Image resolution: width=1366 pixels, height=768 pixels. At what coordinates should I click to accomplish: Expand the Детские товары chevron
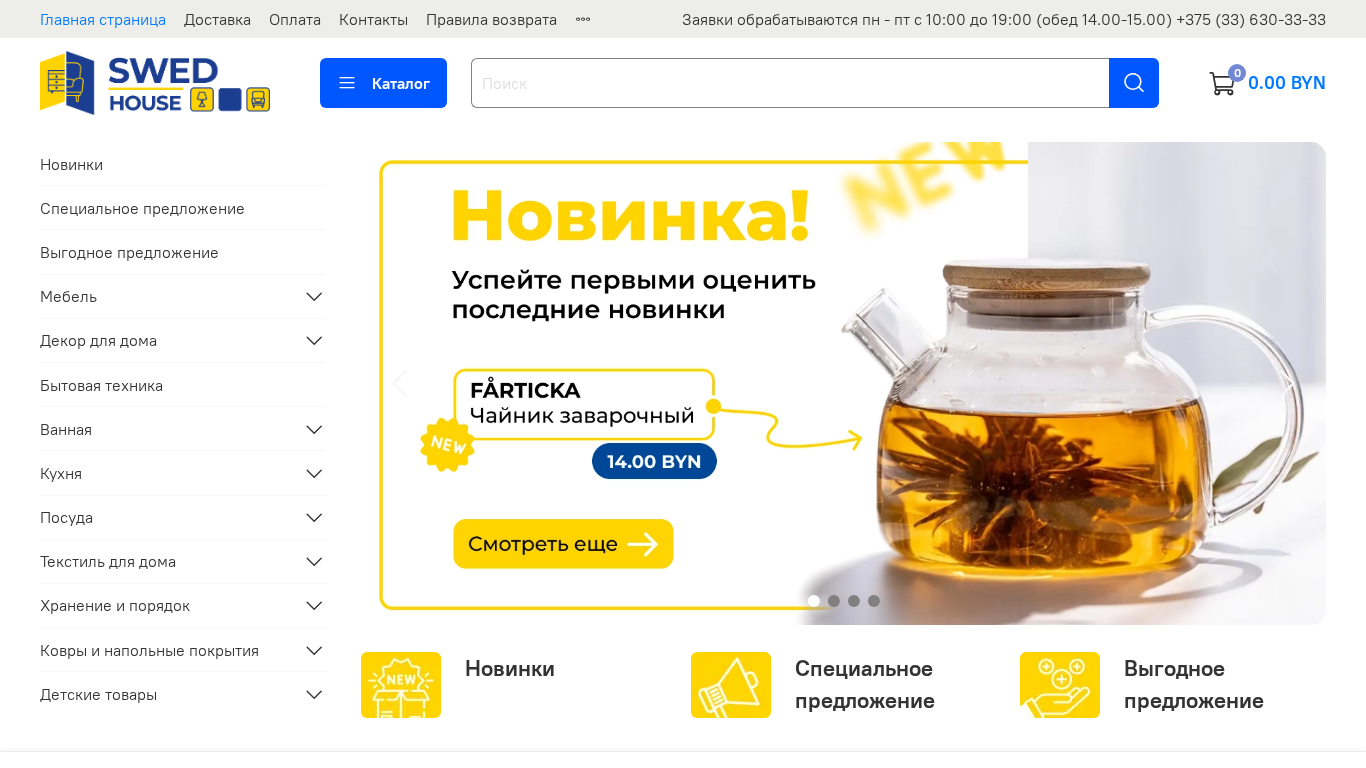(314, 694)
